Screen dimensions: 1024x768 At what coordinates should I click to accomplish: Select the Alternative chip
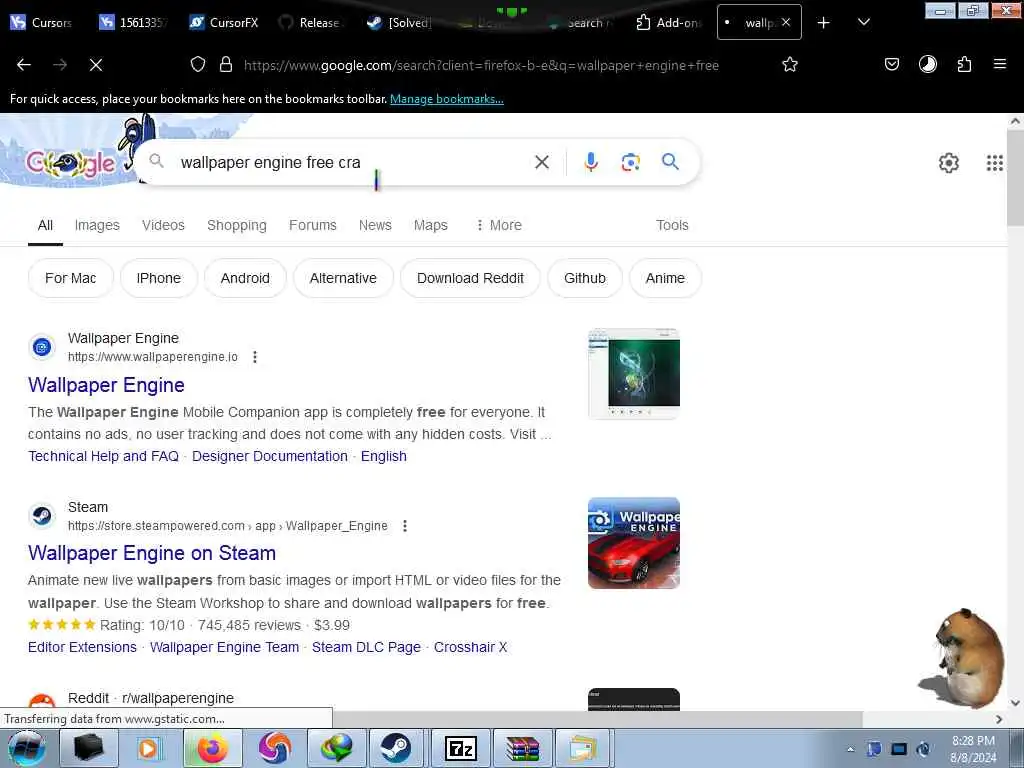(344, 278)
